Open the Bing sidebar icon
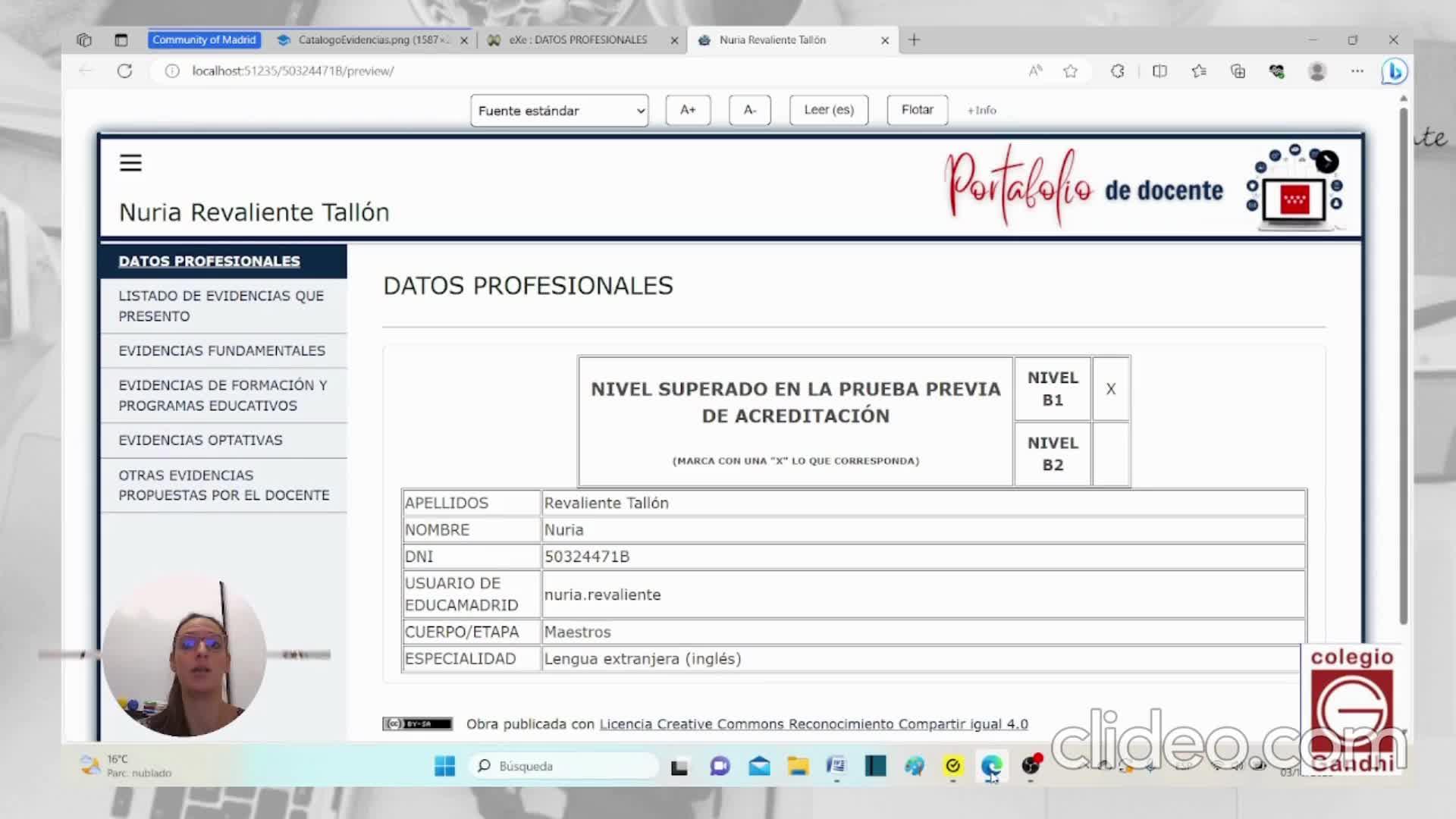The width and height of the screenshot is (1456, 819). [1394, 71]
